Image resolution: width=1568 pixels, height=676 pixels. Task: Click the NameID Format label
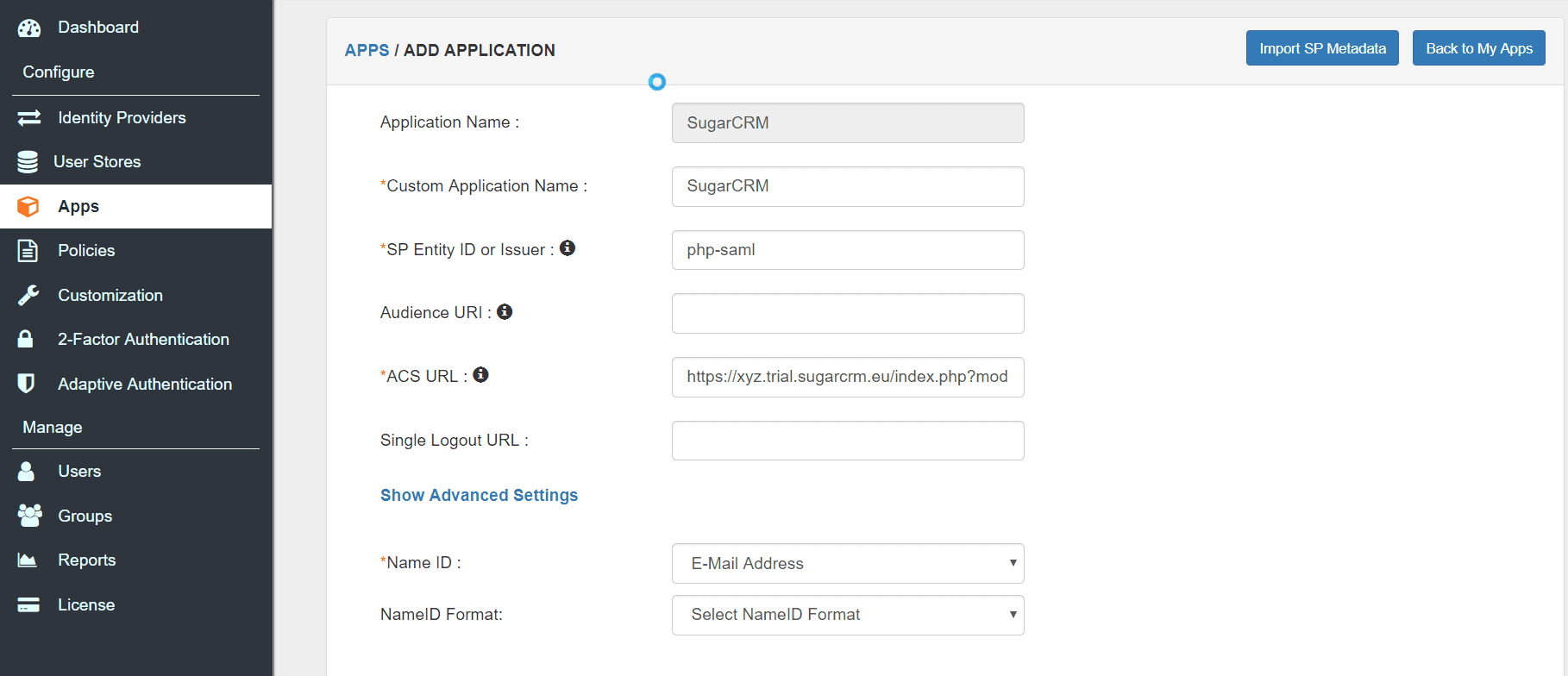[442, 614]
